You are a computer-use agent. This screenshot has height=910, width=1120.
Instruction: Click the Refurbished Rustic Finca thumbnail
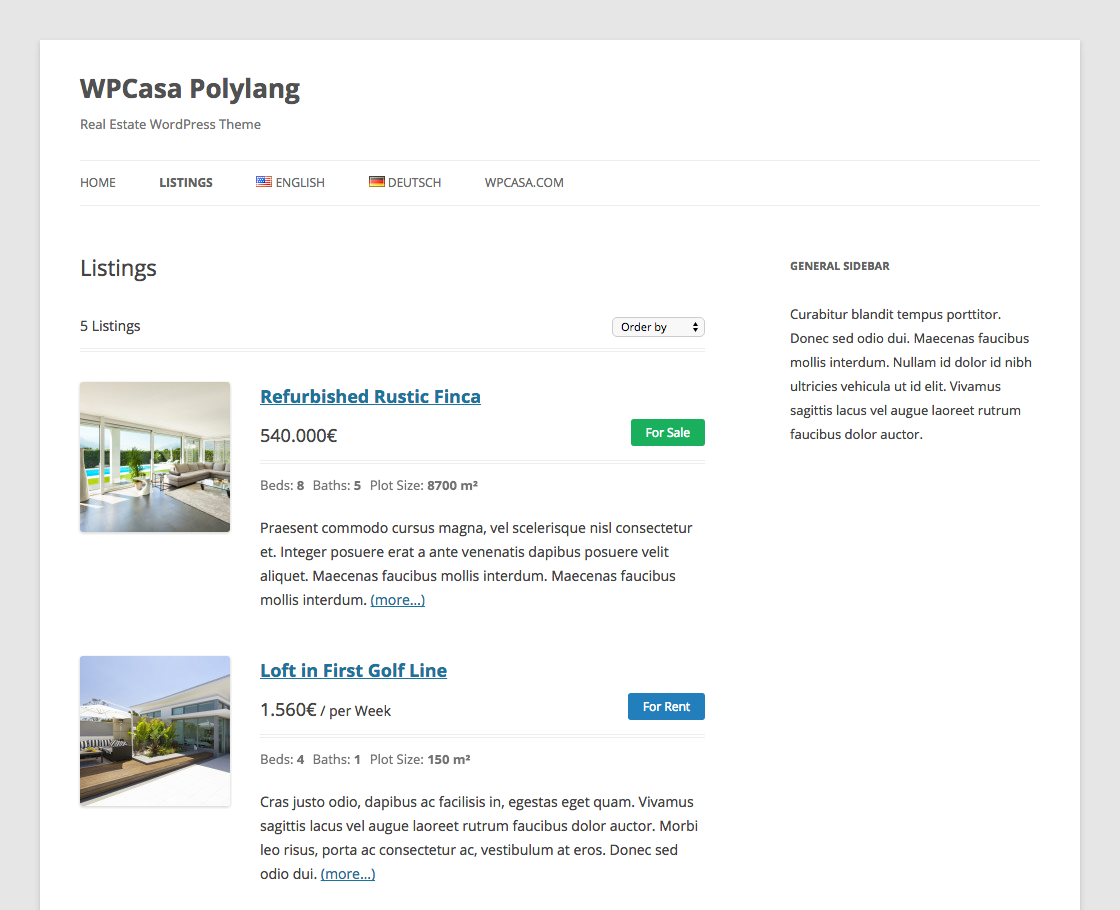[155, 457]
